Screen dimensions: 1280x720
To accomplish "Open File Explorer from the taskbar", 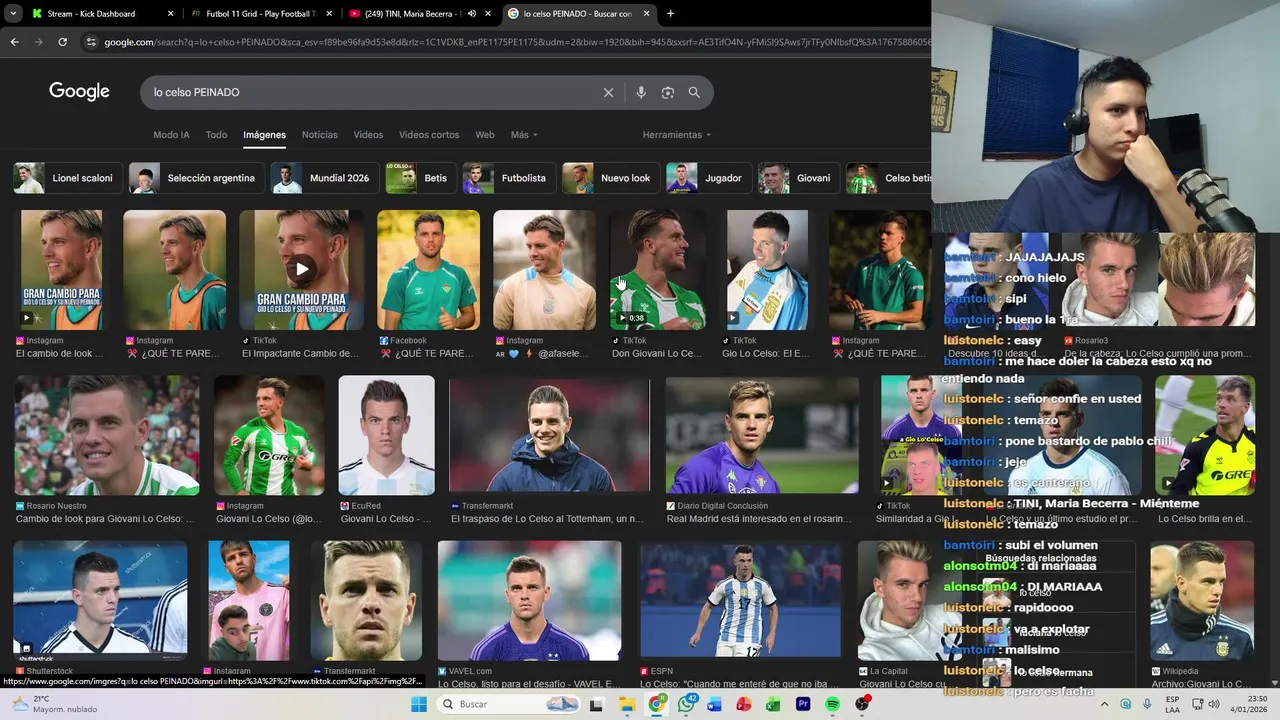I will pyautogui.click(x=627, y=704).
